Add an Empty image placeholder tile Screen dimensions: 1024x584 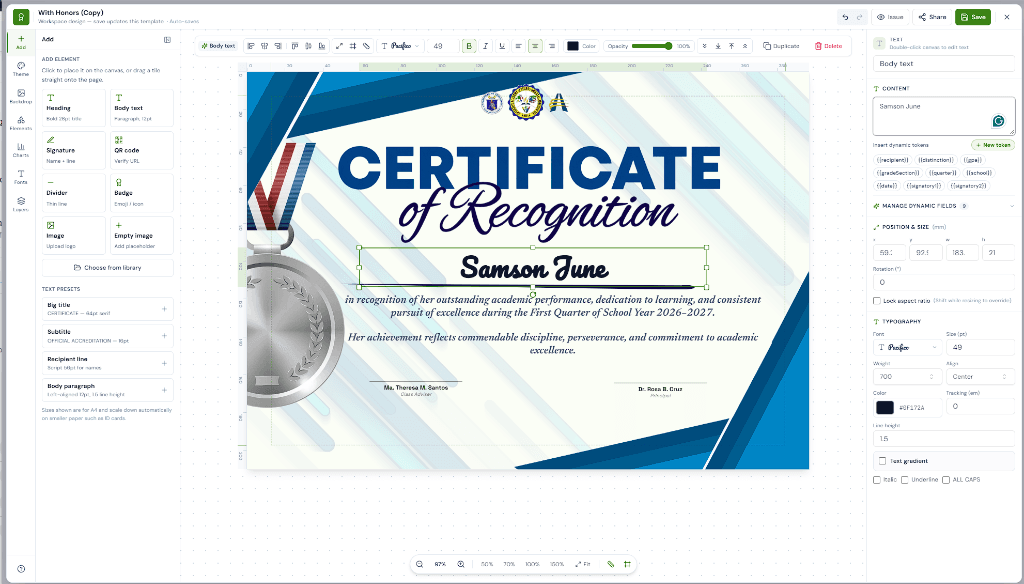[x=142, y=235]
